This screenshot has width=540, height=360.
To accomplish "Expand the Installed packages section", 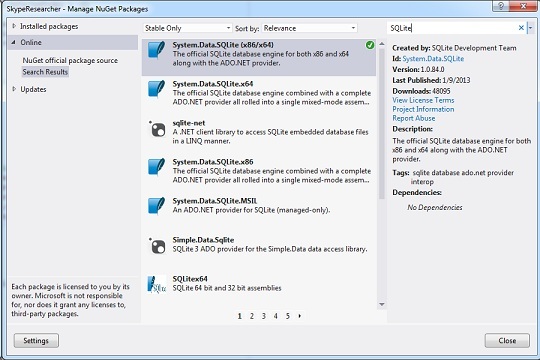I will (x=14, y=26).
